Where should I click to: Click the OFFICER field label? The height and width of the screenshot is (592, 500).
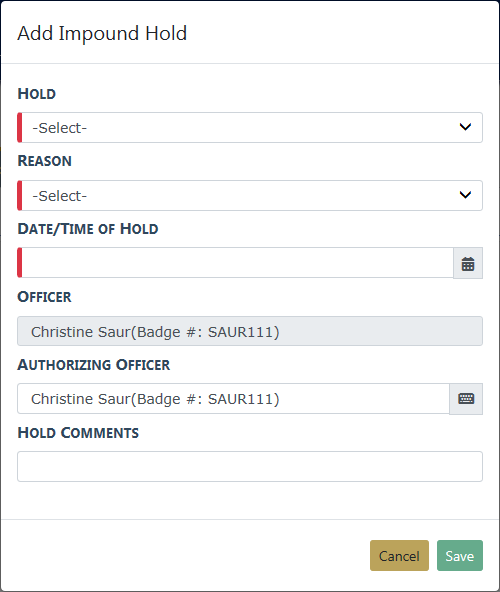pos(44,297)
